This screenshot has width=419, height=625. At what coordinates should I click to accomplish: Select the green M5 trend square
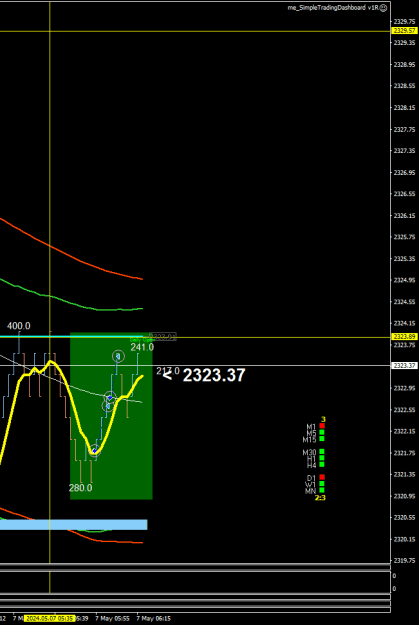click(322, 432)
